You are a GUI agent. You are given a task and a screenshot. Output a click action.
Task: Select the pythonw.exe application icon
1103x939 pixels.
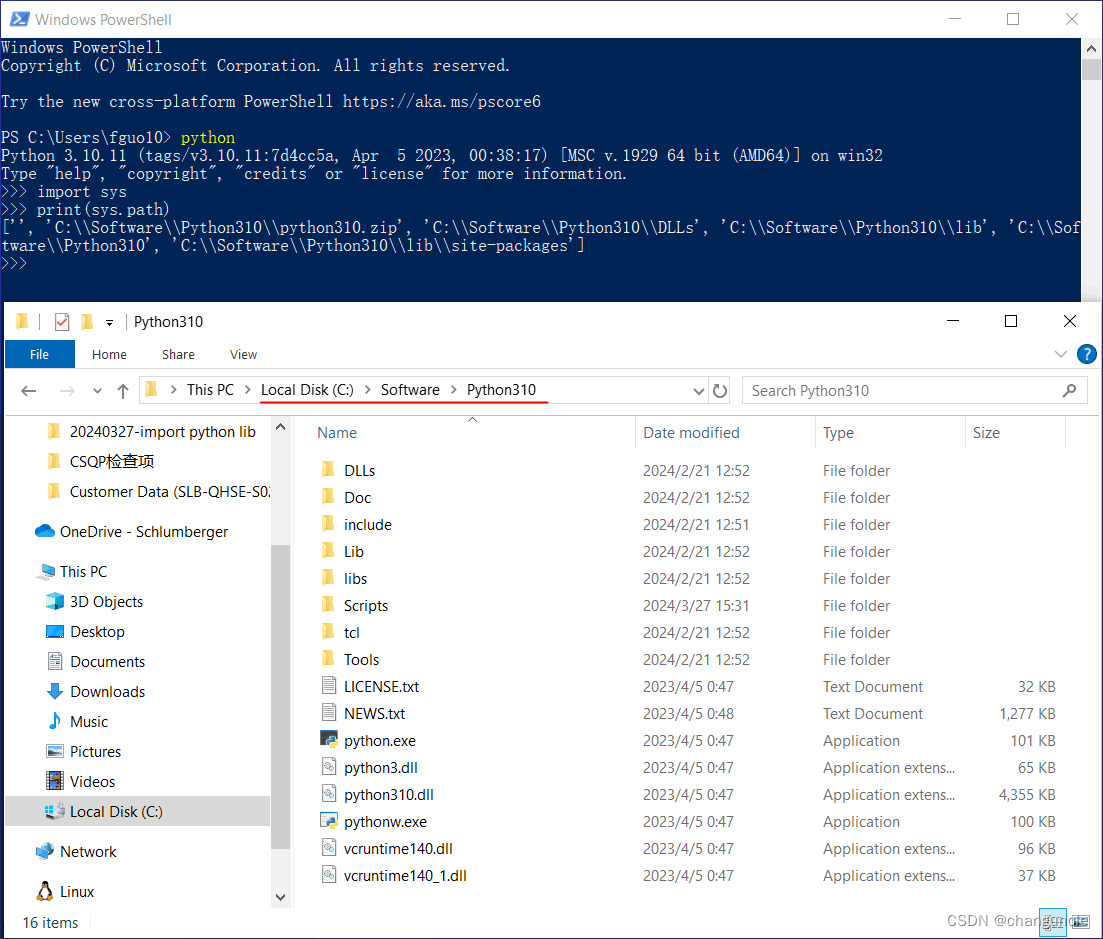click(329, 820)
